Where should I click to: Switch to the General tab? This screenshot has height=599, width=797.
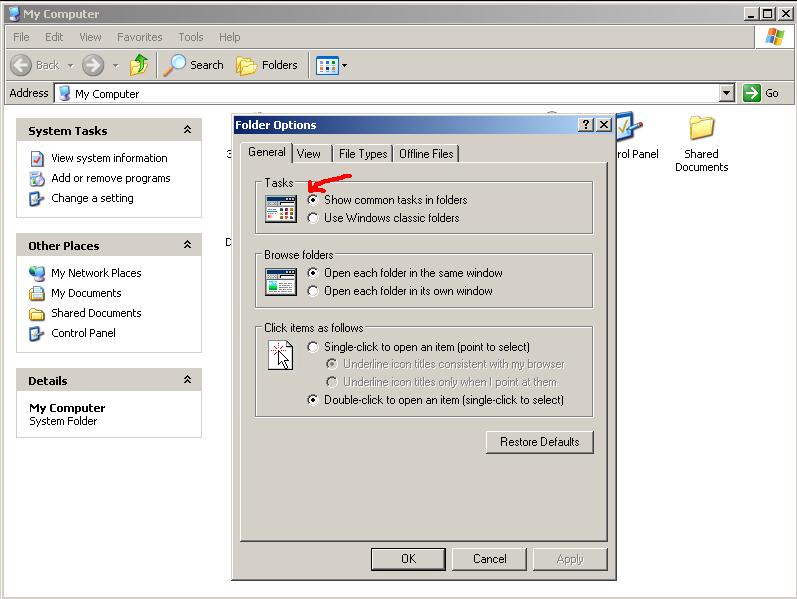pos(266,152)
